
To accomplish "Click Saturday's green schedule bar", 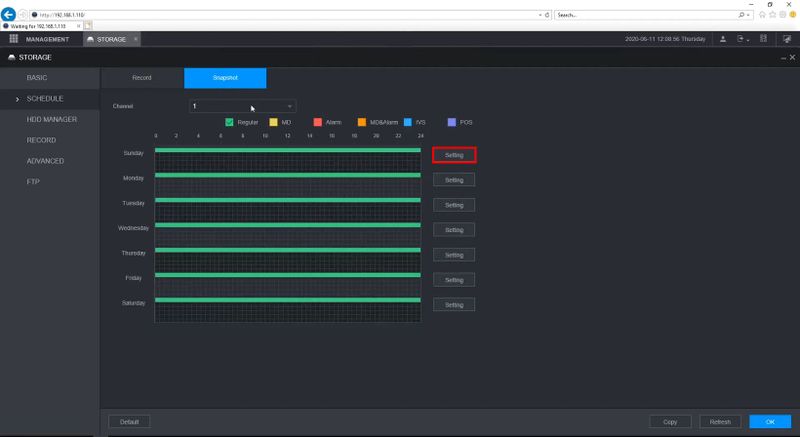I will pyautogui.click(x=288, y=300).
